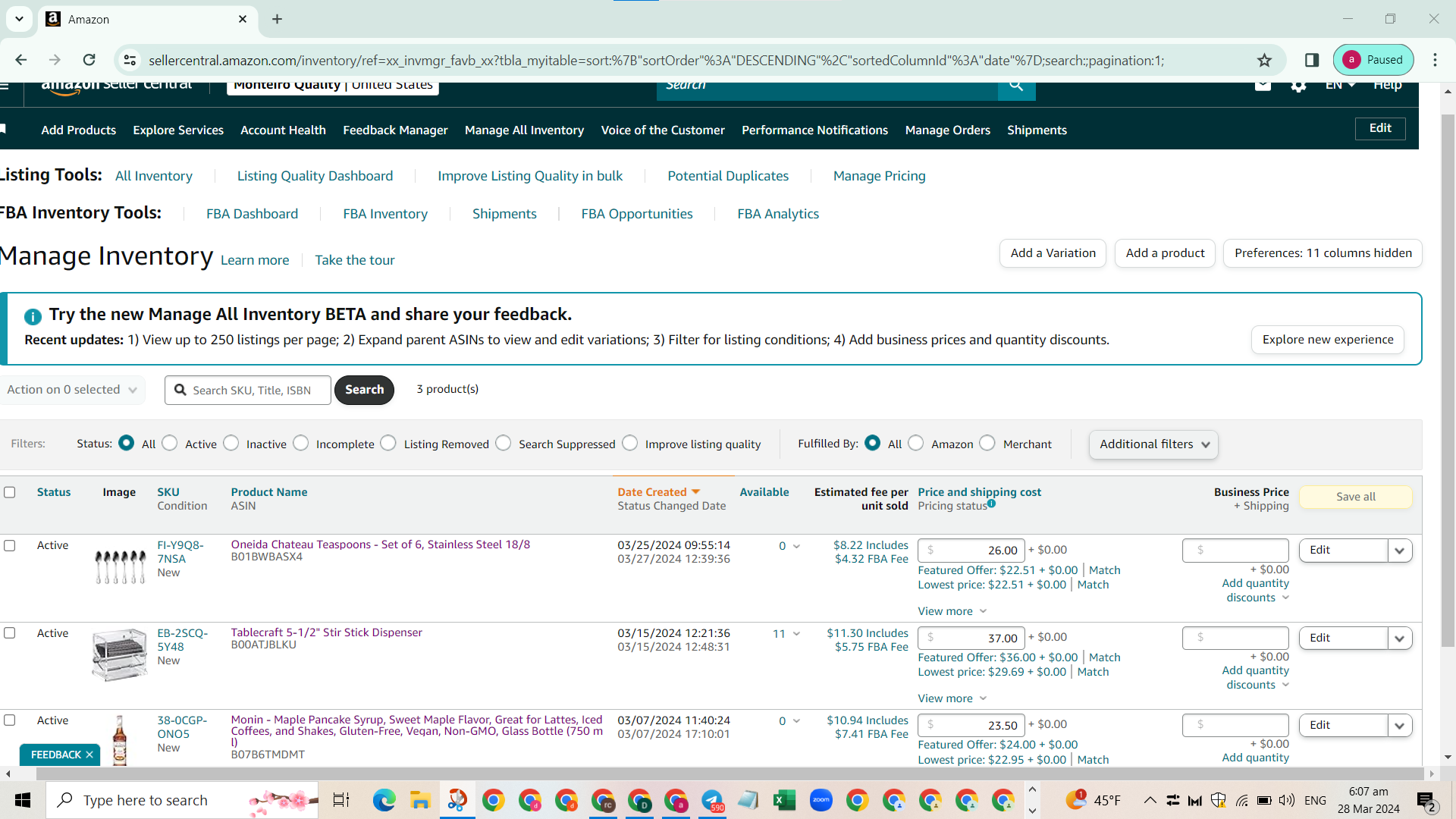Image resolution: width=1456 pixels, height=819 pixels.
Task: Check the Oneida Chateau Teaspoons row checkbox
Action: coord(10,545)
